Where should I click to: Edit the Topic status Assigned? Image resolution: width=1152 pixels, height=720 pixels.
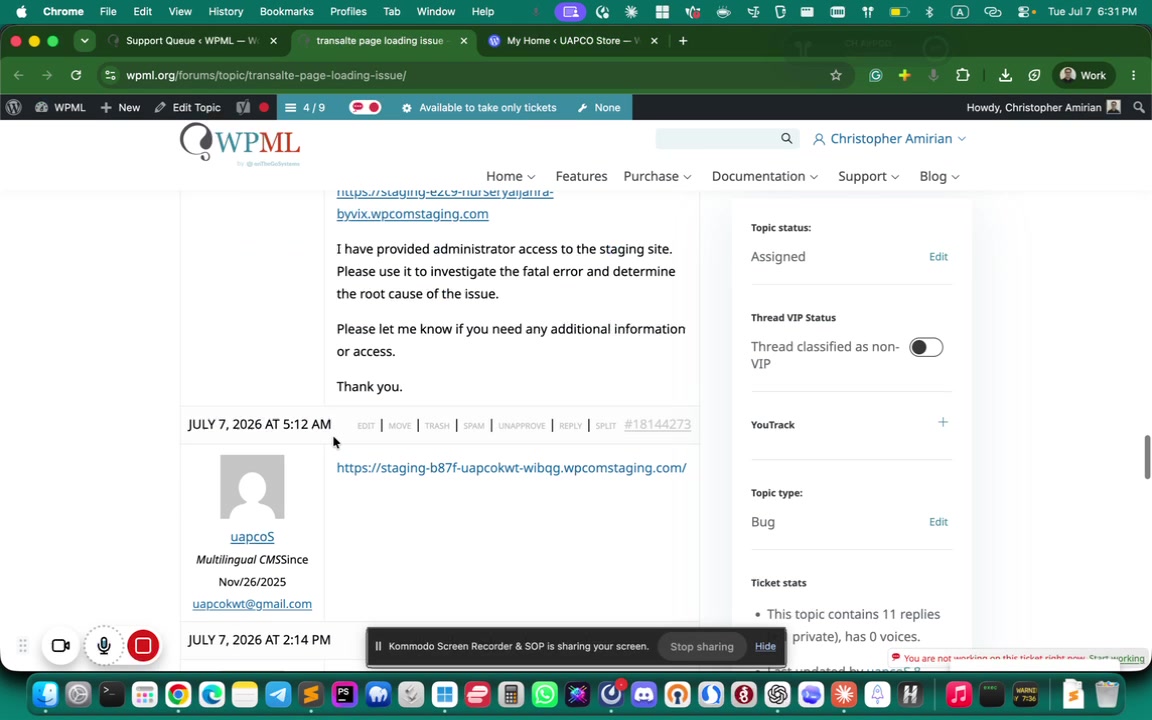click(938, 256)
